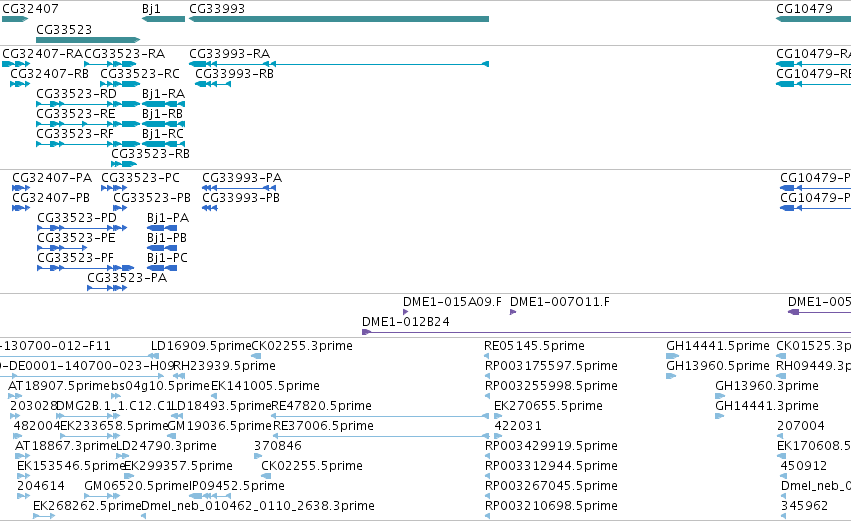Select transcript CG33993-RA

tap(339, 64)
